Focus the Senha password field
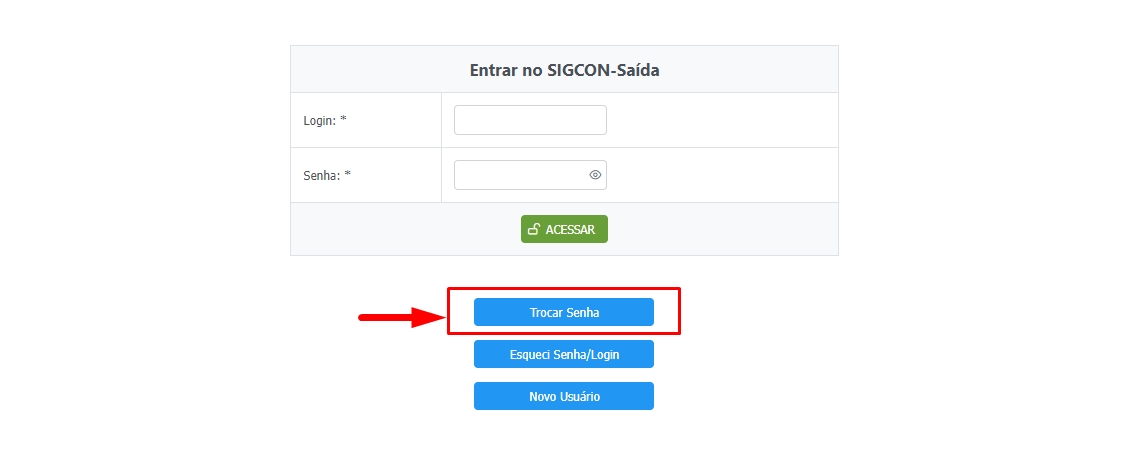 click(x=520, y=175)
